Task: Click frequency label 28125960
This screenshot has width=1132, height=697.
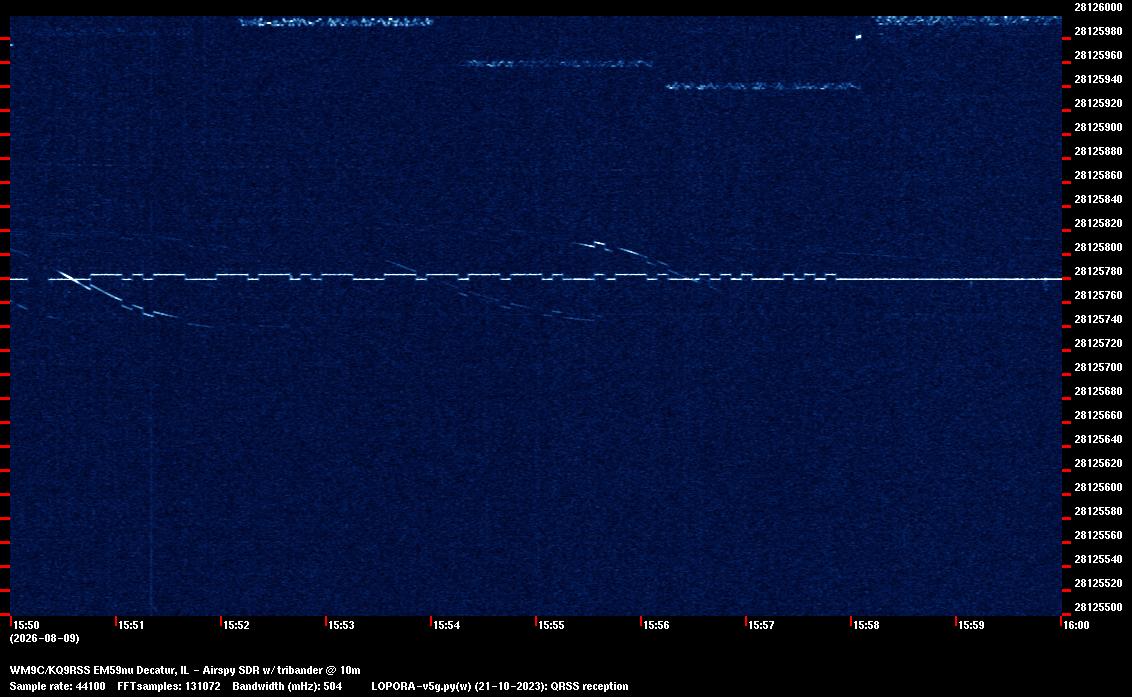Action: point(1098,55)
